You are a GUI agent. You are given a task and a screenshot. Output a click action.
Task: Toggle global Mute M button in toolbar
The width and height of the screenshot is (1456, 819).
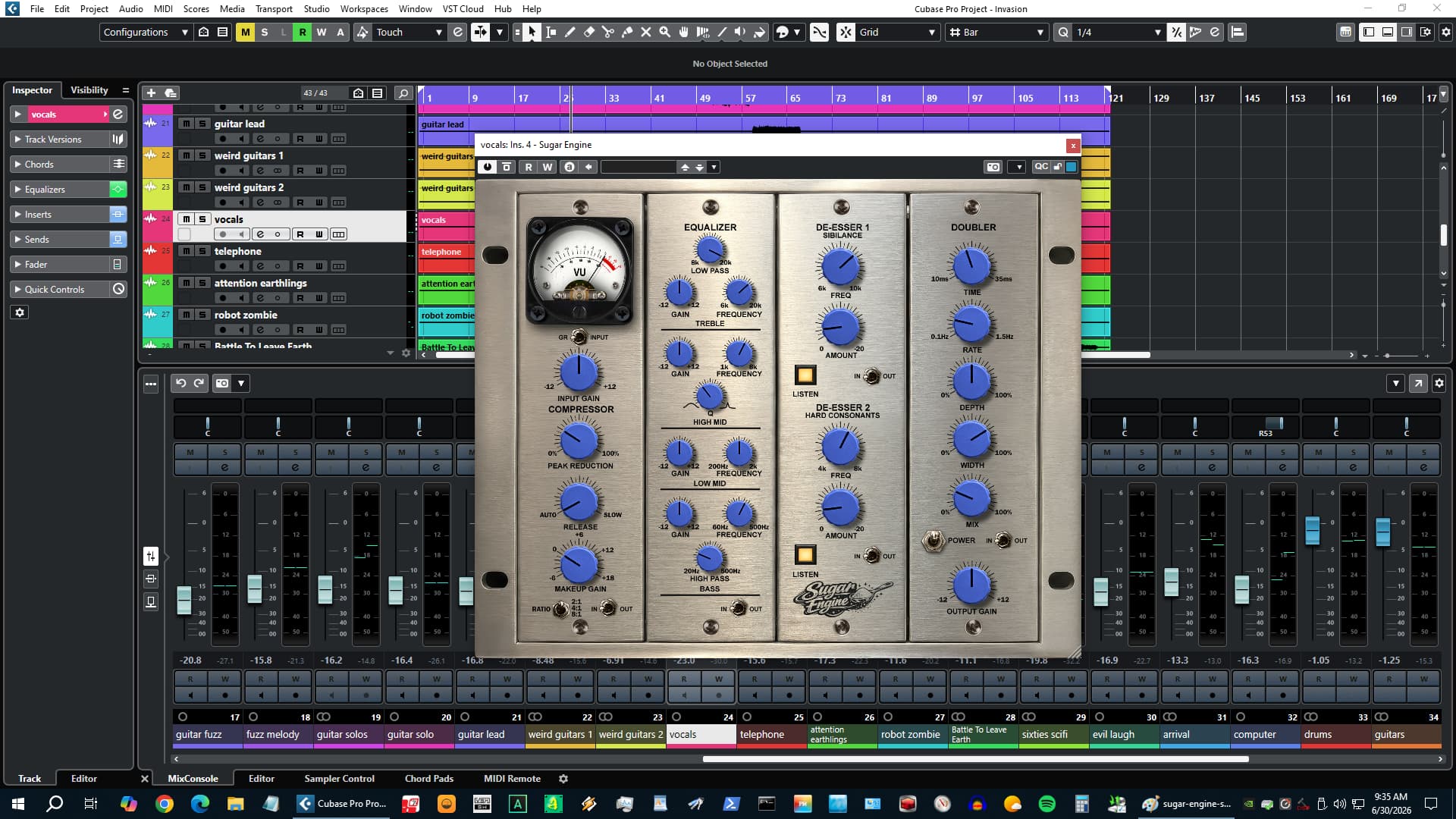[x=245, y=32]
